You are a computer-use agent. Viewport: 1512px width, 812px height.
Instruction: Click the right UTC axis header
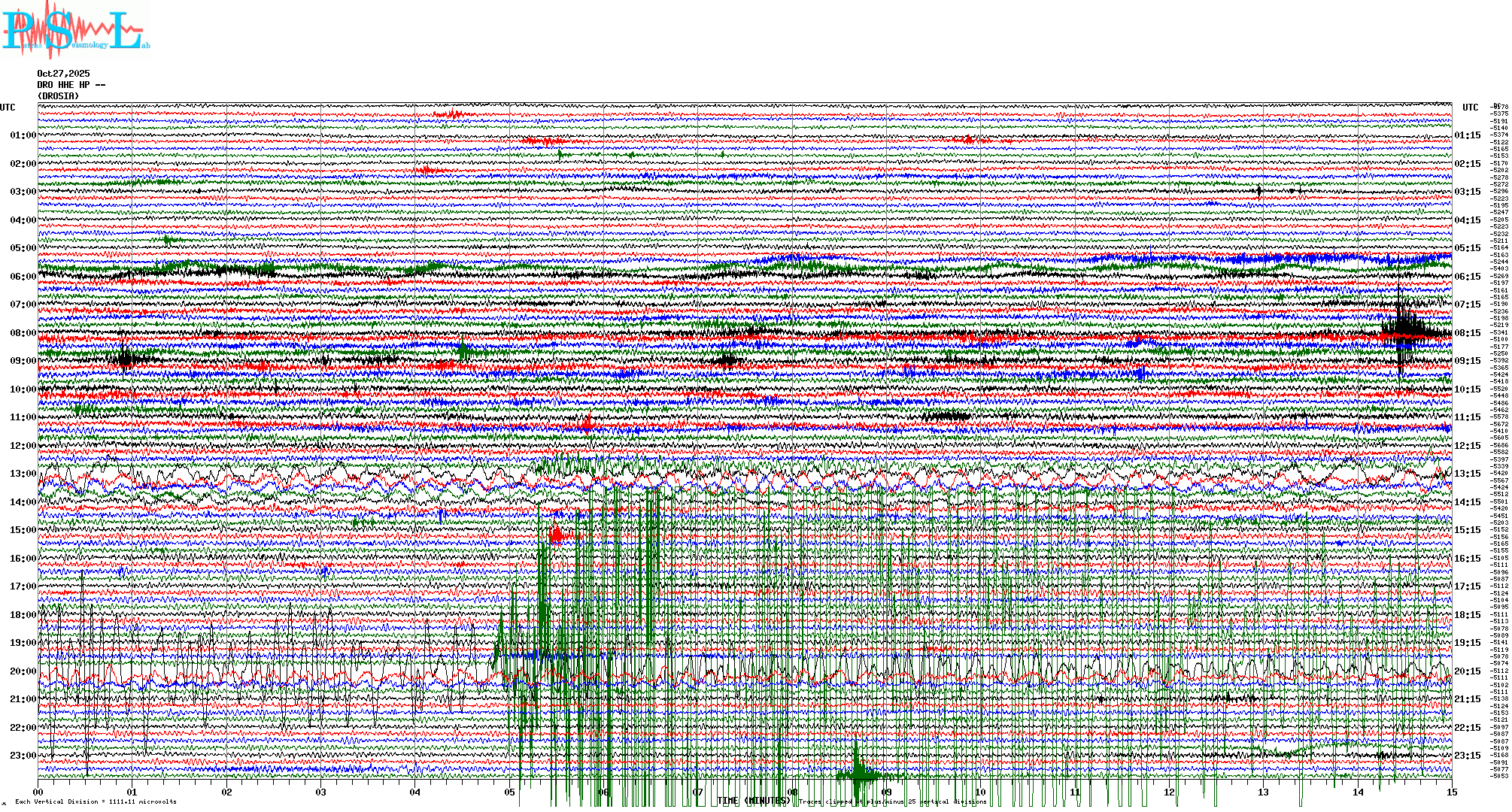click(1470, 108)
